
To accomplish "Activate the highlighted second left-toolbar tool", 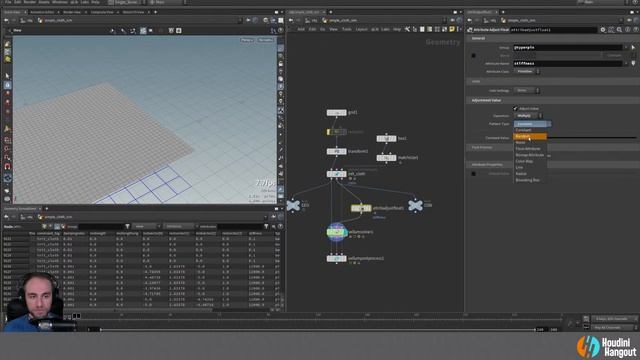I will point(7,85).
